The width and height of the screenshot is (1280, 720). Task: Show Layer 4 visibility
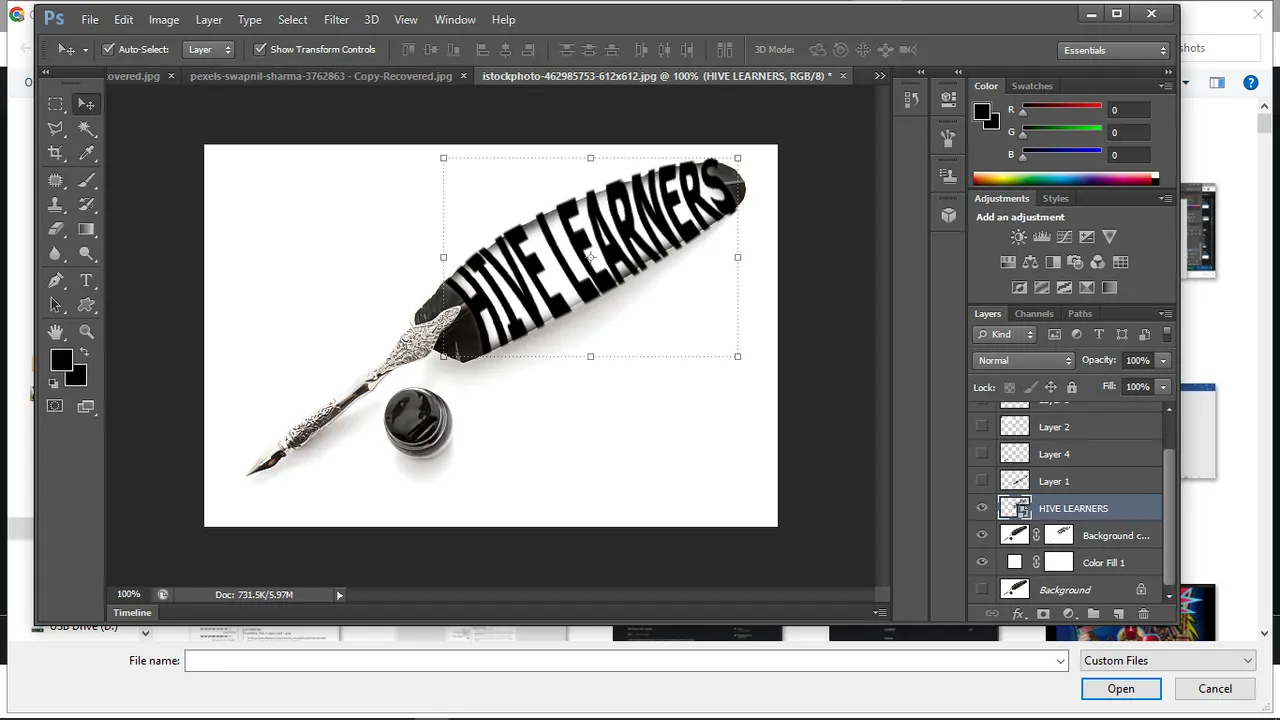pos(982,454)
